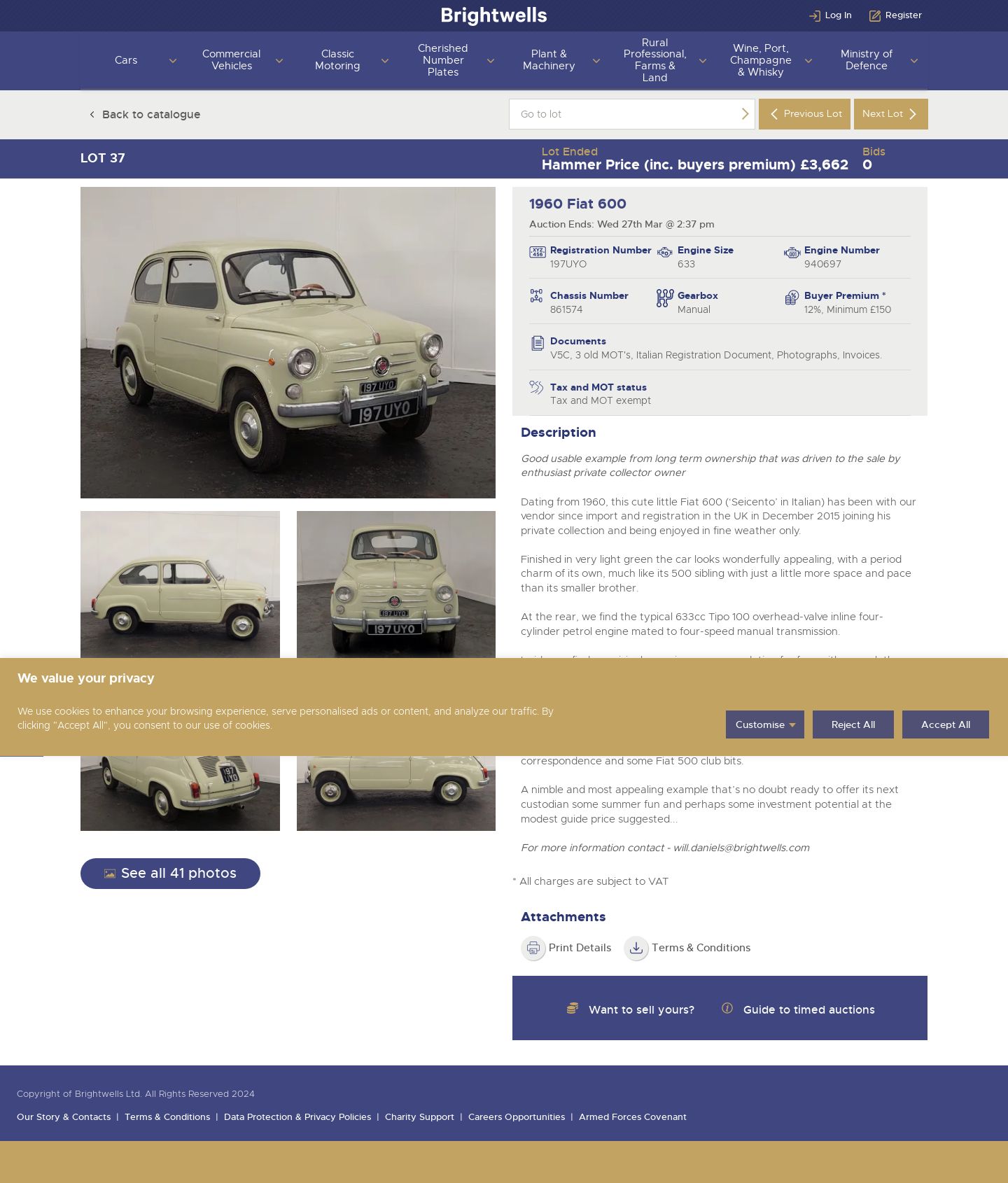Image resolution: width=1008 pixels, height=1183 pixels.
Task: Click the Previous Lot button
Action: click(804, 114)
